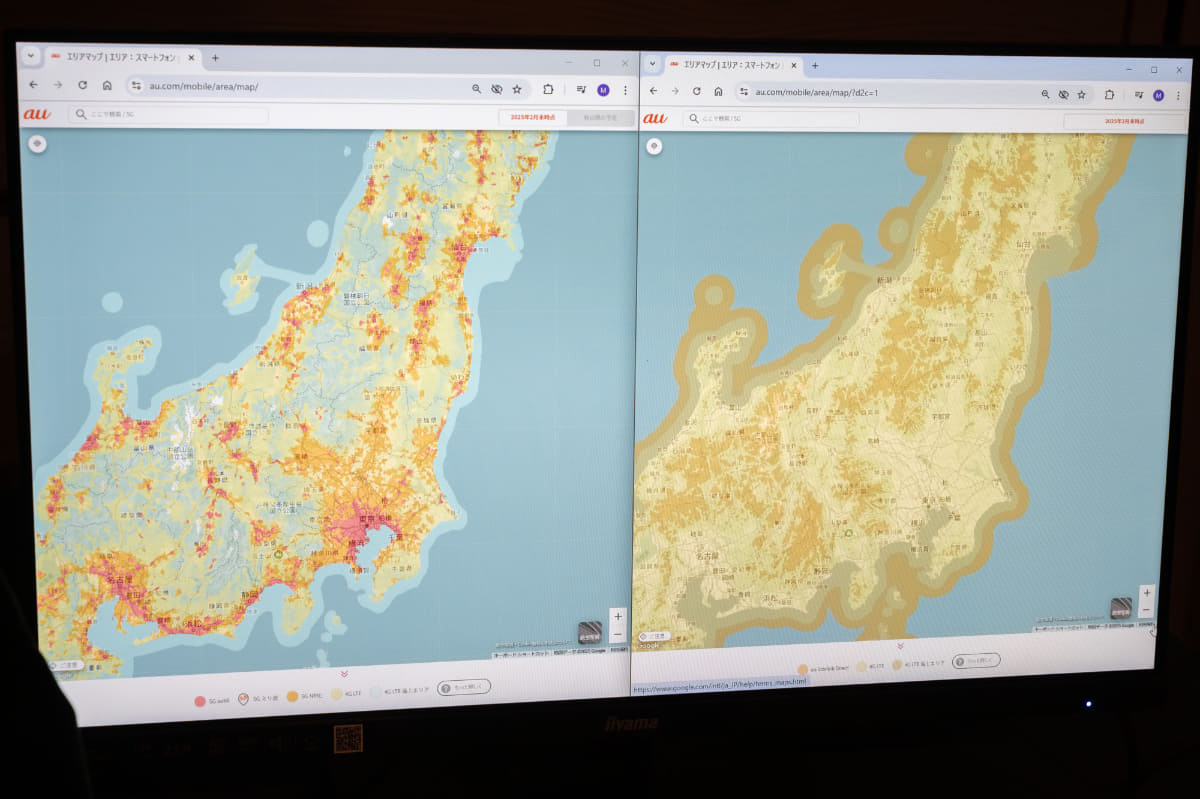Zoom in on the right map
The image size is (1200, 799).
point(1146,593)
